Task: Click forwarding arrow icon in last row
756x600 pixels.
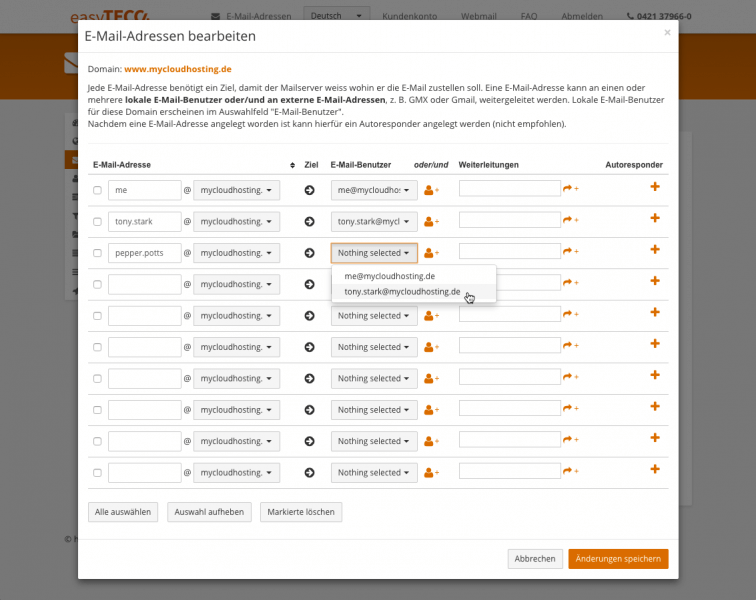Action: point(570,471)
